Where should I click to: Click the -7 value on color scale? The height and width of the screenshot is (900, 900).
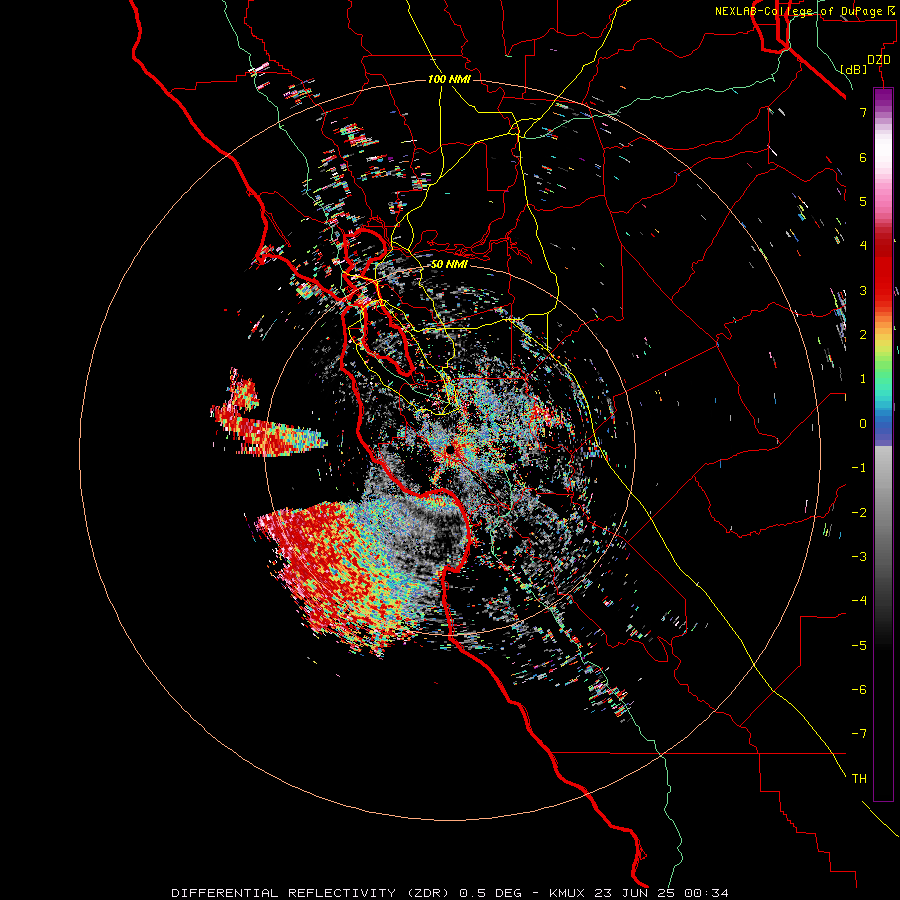[859, 734]
